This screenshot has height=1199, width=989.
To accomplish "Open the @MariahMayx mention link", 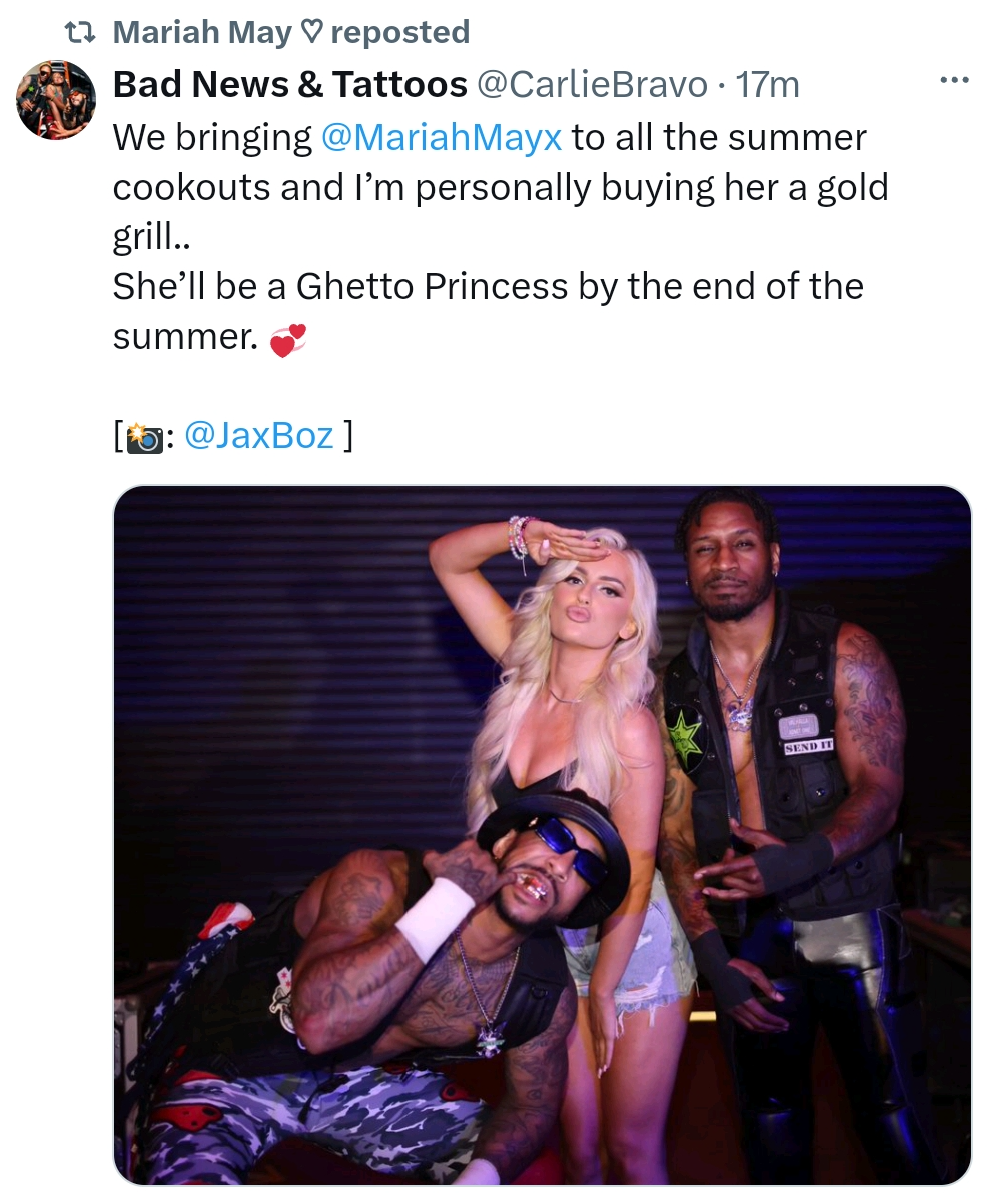I will pos(441,138).
